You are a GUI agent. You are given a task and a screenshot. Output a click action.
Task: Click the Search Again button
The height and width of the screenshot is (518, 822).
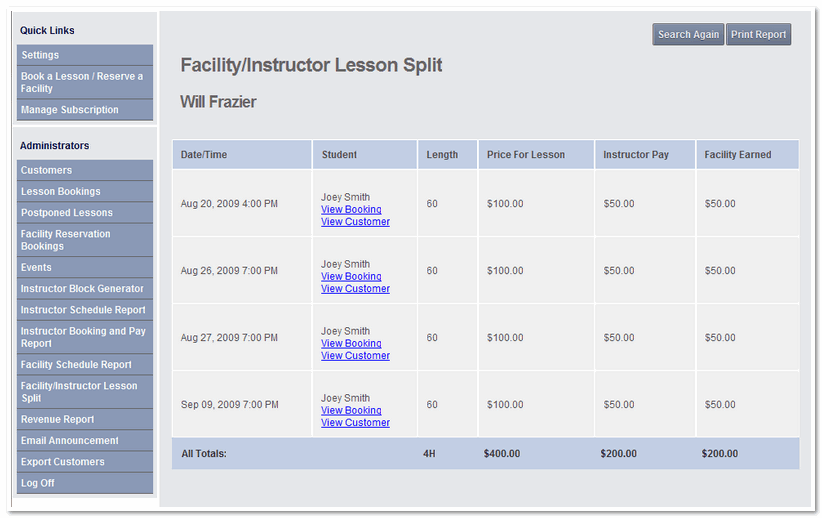point(688,35)
